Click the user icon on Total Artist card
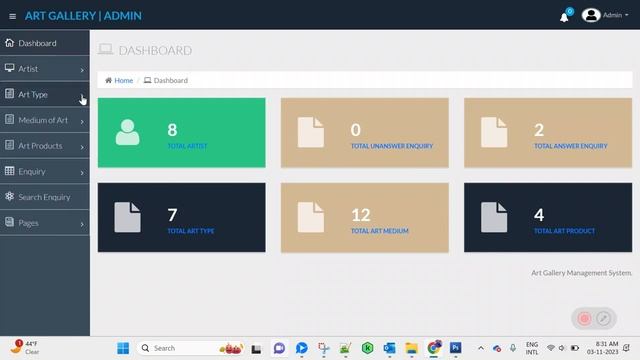640x360 pixels. (x=127, y=132)
